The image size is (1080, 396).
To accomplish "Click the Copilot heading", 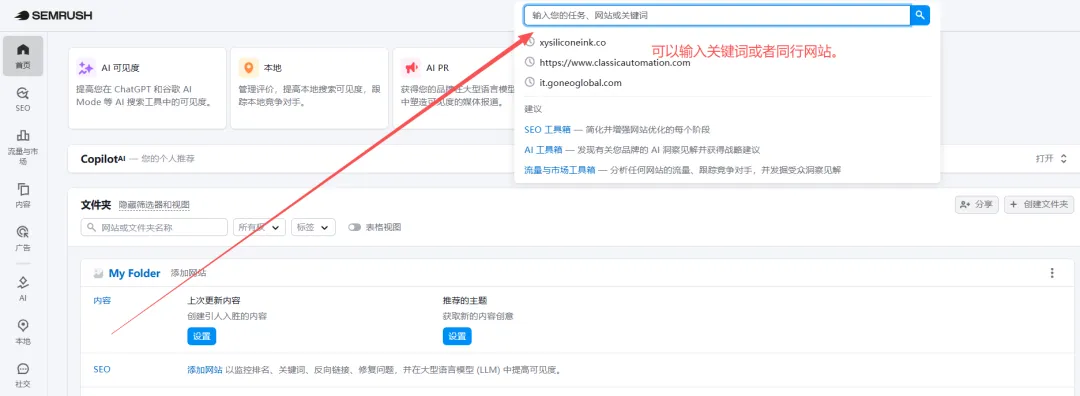I will pos(103,158).
